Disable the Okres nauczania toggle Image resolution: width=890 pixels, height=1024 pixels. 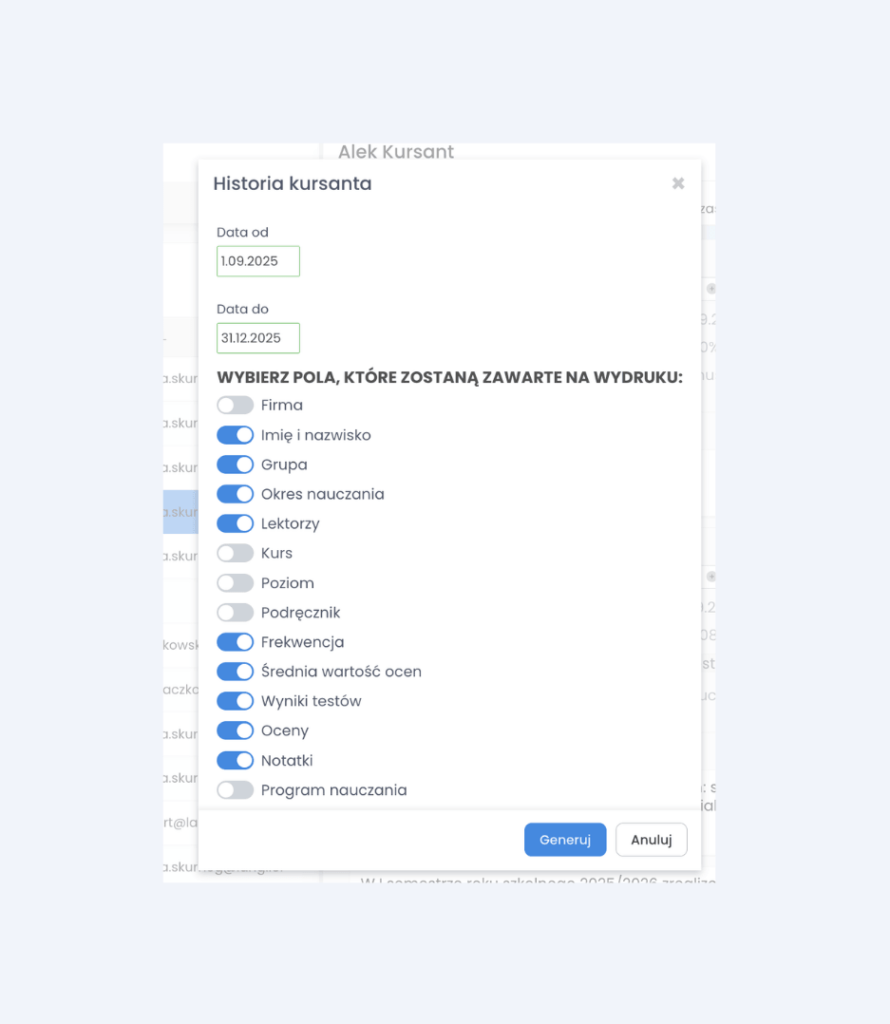coord(235,494)
